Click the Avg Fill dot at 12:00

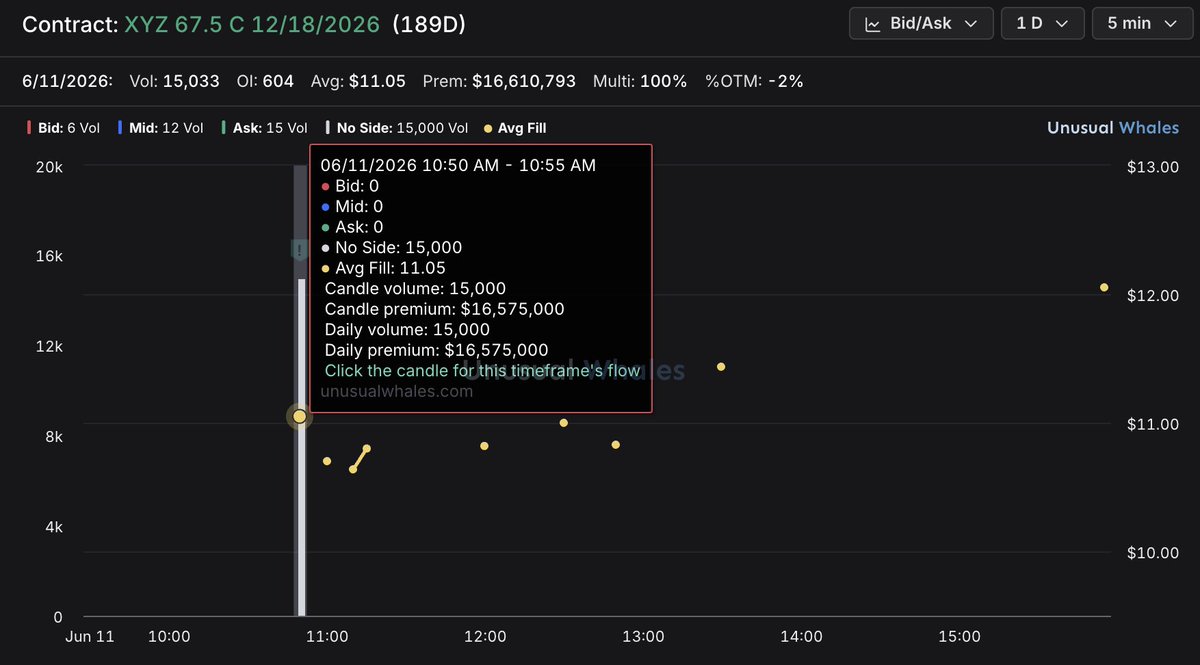coord(484,446)
